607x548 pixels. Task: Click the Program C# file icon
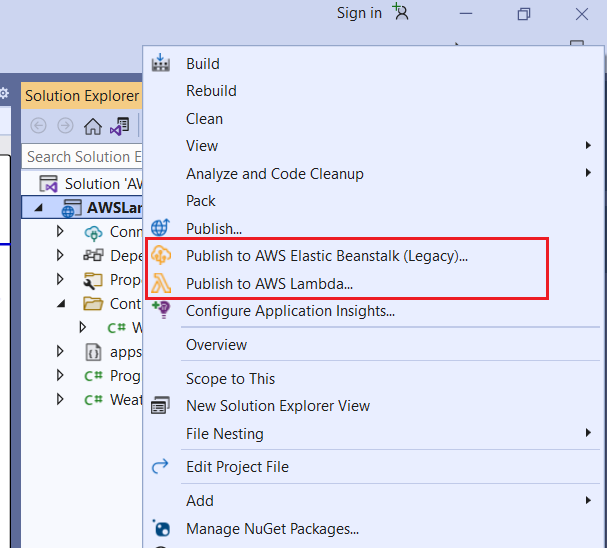(x=93, y=375)
